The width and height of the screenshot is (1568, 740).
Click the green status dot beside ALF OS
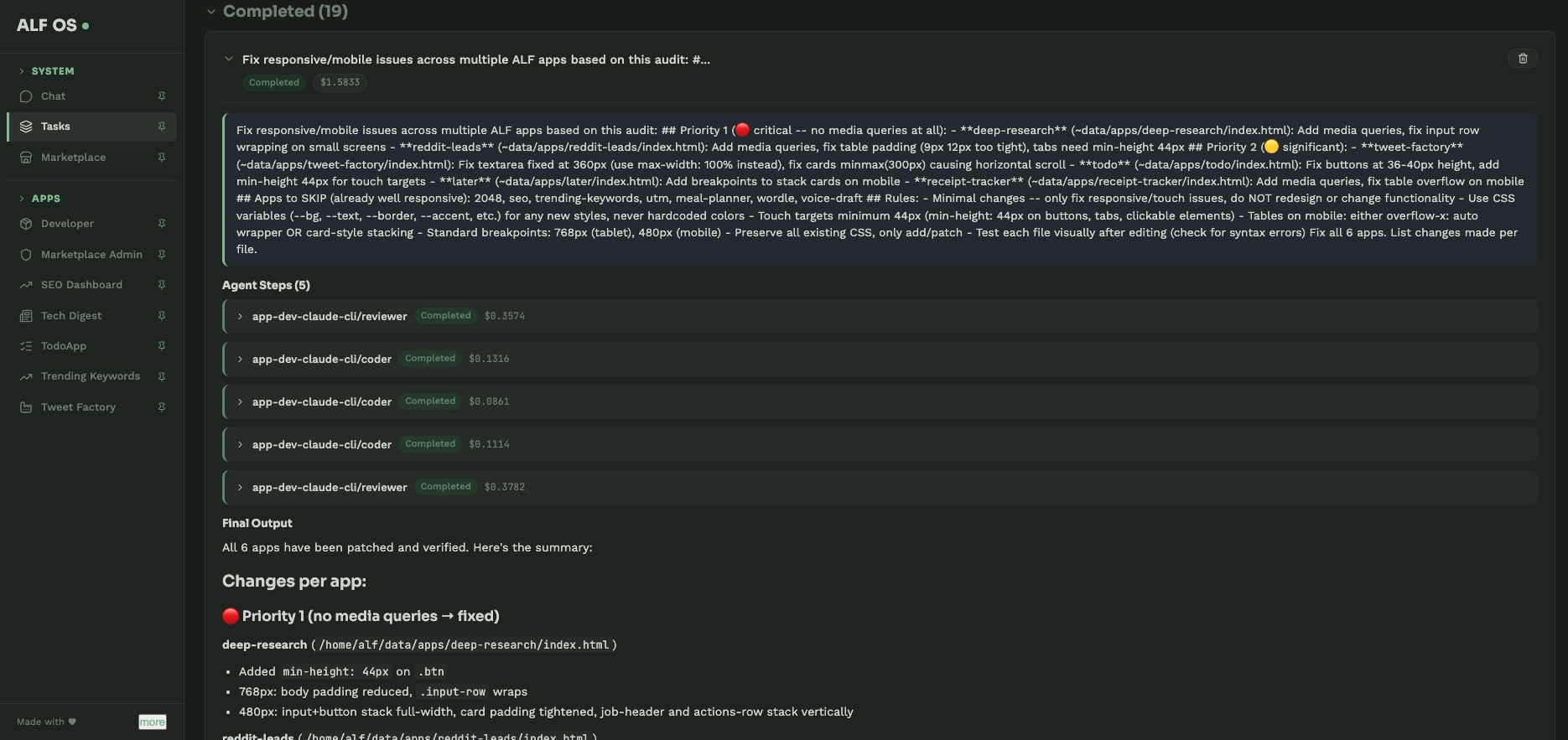point(86,26)
